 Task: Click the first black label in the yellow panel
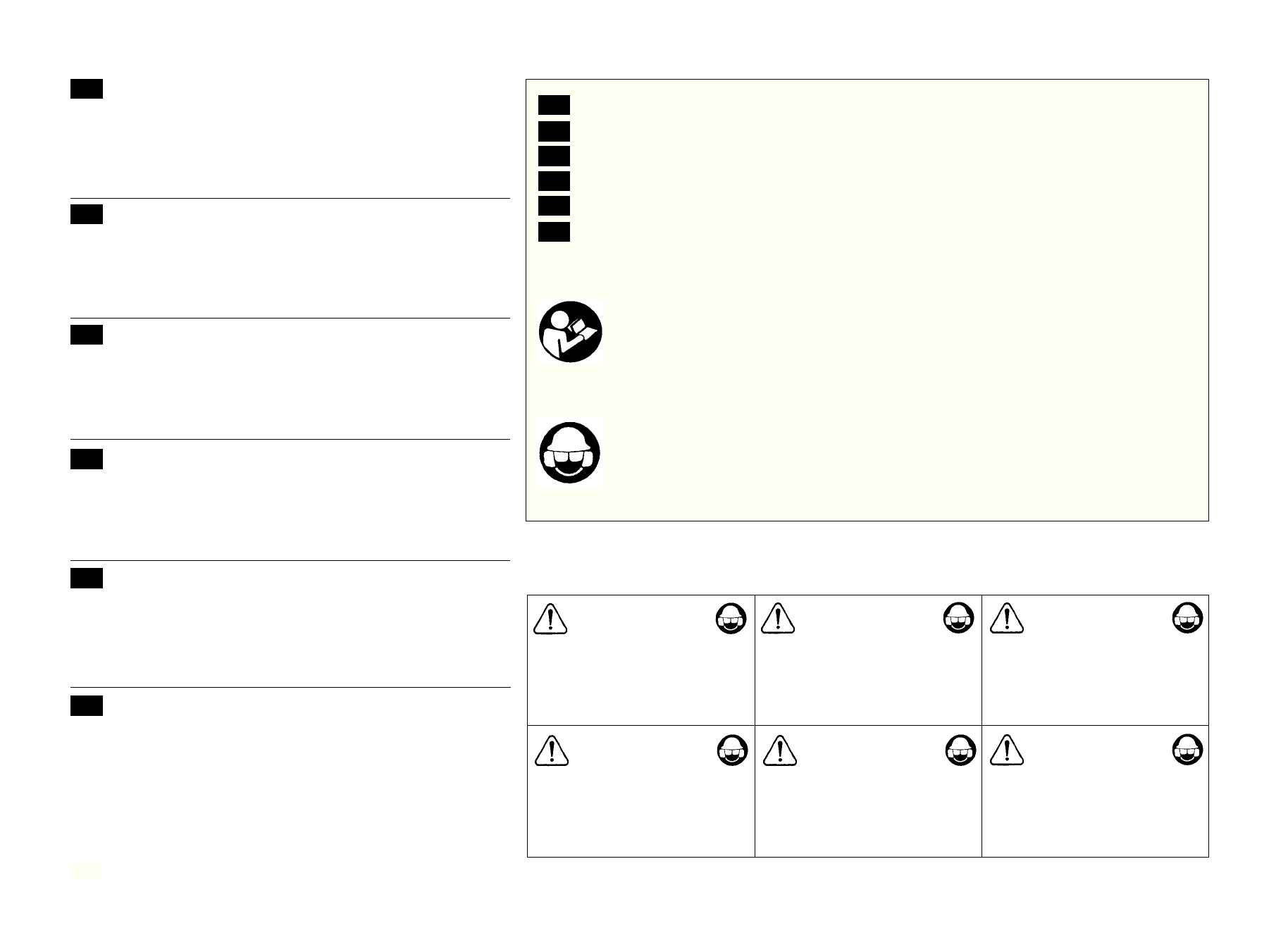coord(554,105)
